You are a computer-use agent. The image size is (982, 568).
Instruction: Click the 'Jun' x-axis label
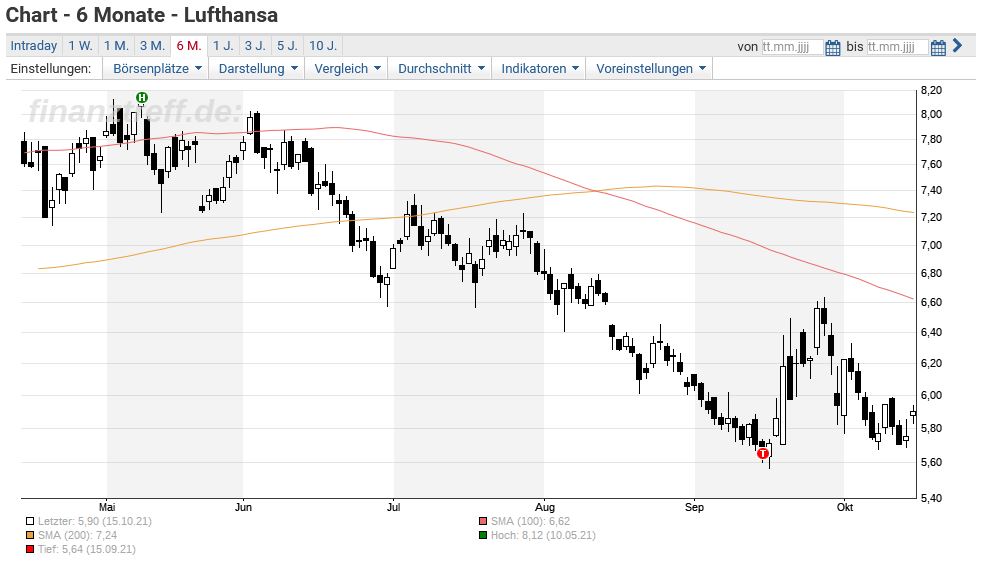(243, 507)
